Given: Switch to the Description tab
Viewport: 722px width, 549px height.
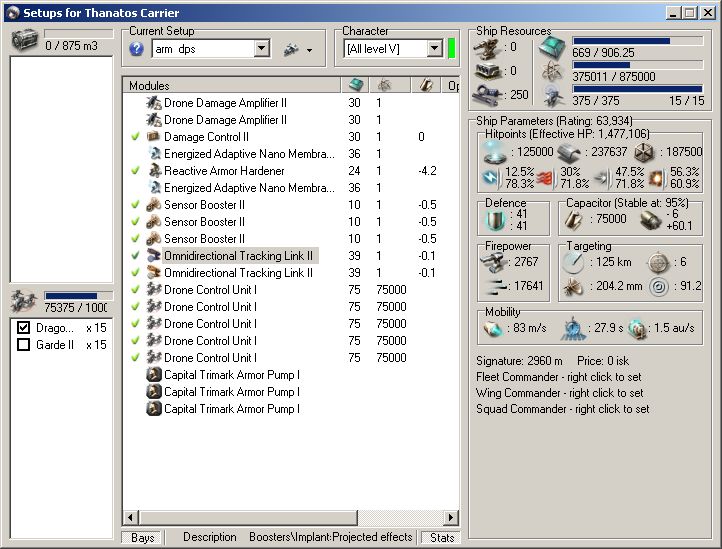Looking at the screenshot, I should (x=210, y=537).
